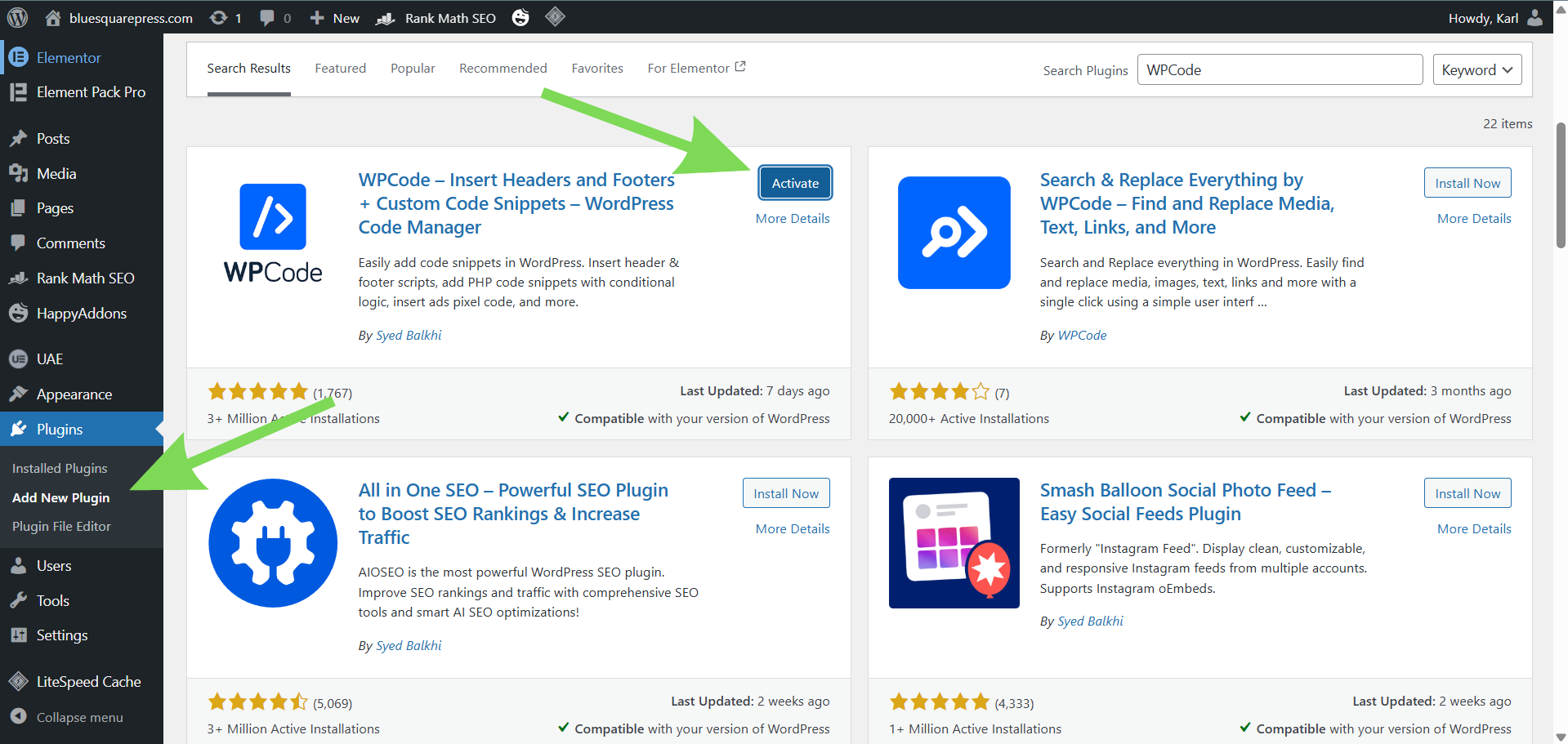The image size is (1568, 744).
Task: Click the Syed Balkhi author link for WPCode
Action: click(409, 336)
